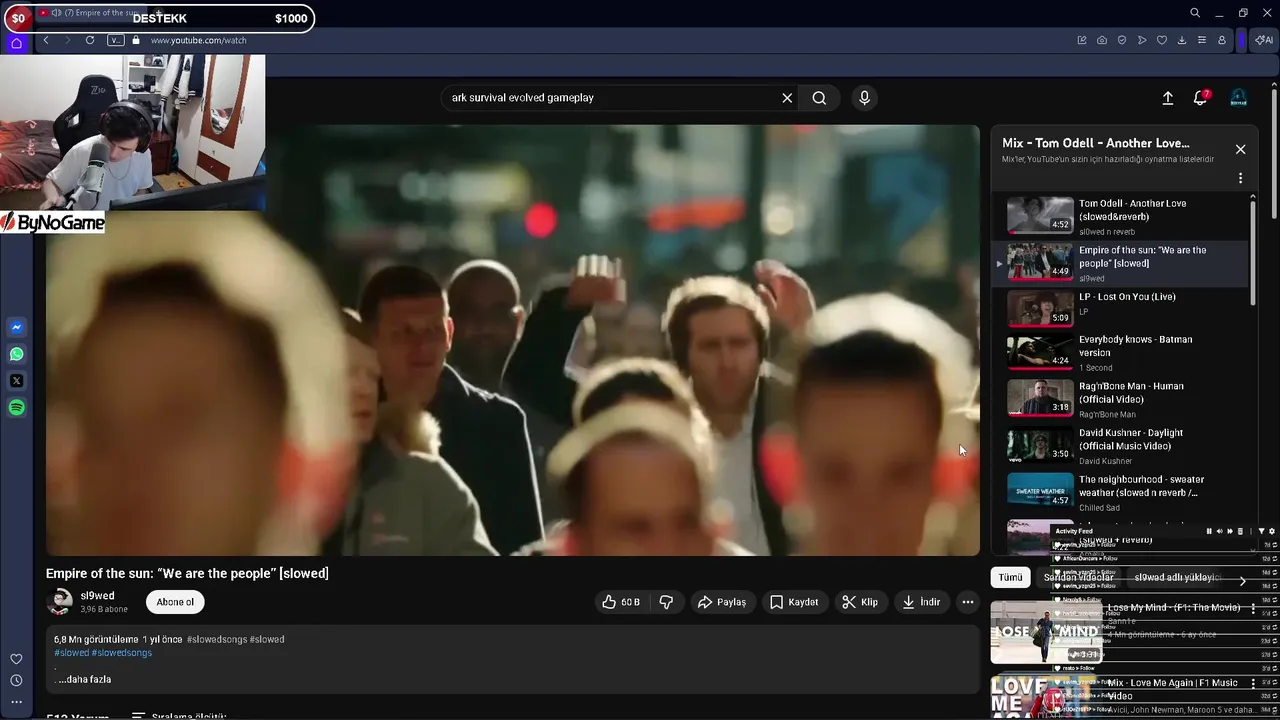The height and width of the screenshot is (720, 1280).
Task: Open YouTube notifications bell
Action: click(1200, 98)
